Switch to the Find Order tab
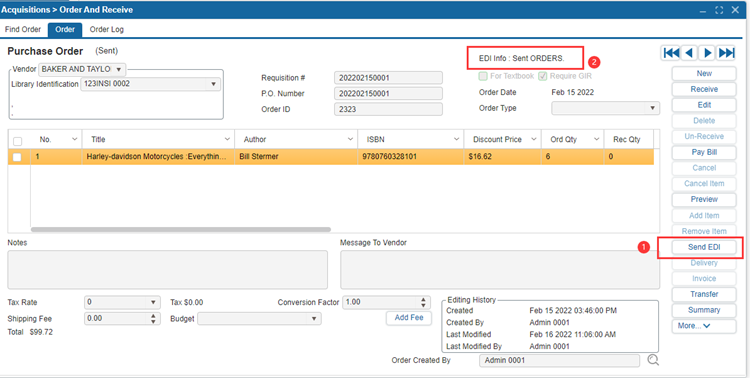The image size is (750, 378). [23, 29]
